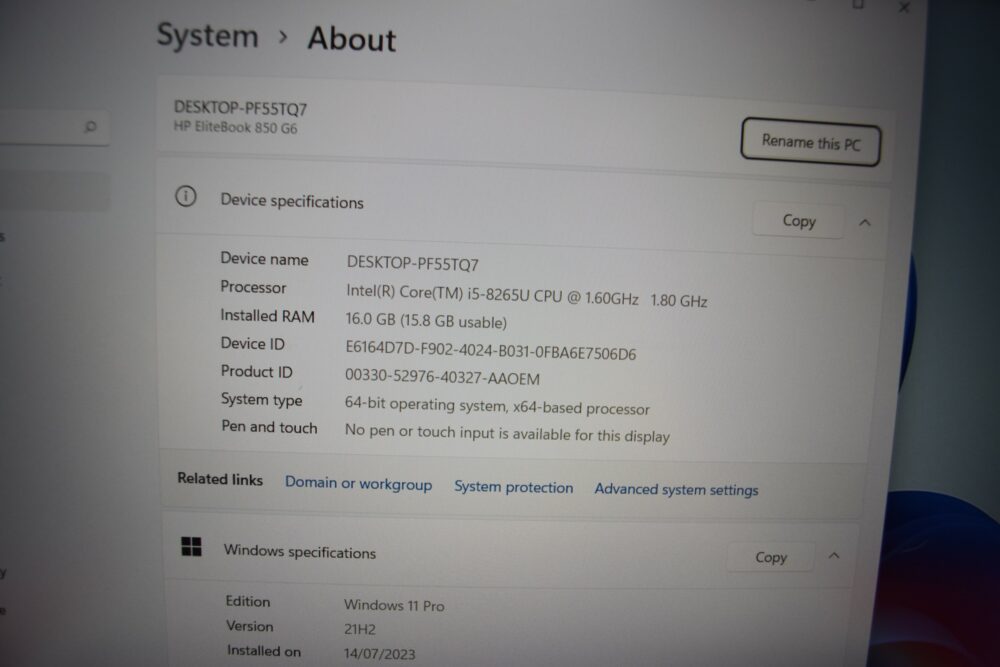Click the Installed on date 14/07/2023

(379, 653)
